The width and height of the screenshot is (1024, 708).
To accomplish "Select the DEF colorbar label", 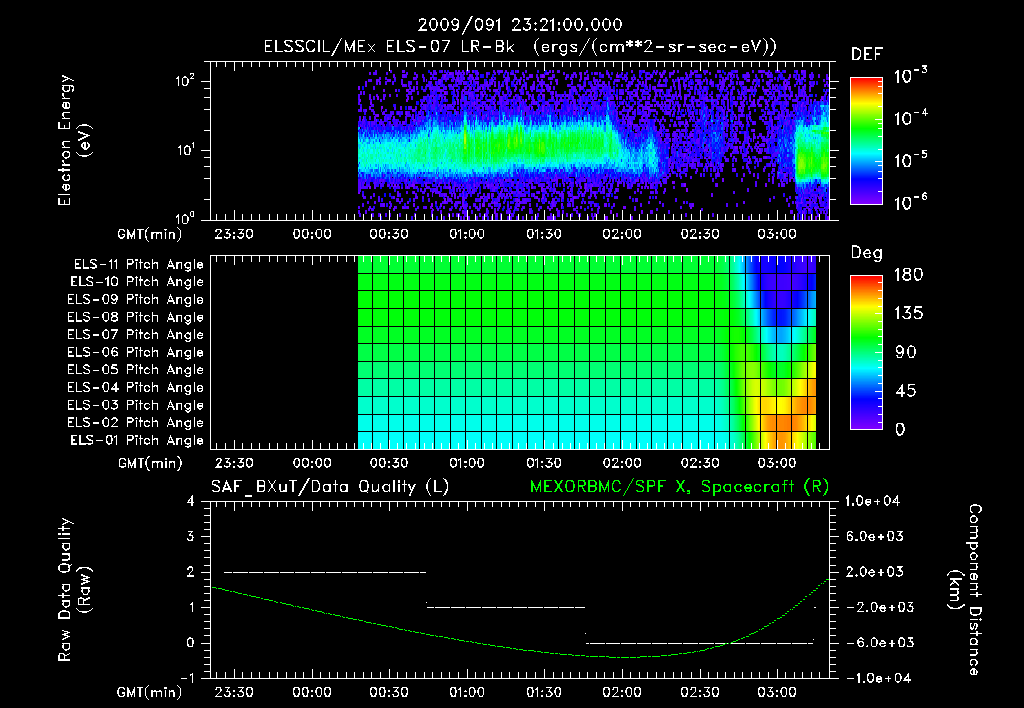I will (867, 55).
